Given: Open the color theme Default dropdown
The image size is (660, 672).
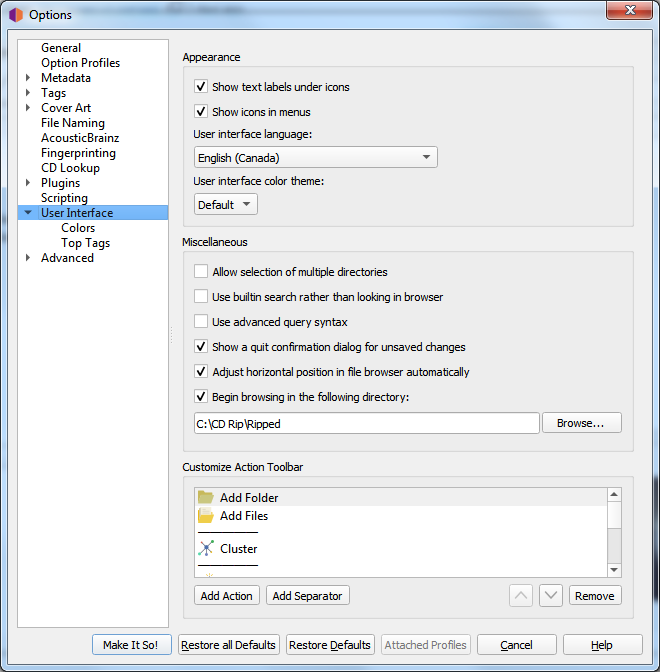Looking at the screenshot, I should (x=226, y=205).
